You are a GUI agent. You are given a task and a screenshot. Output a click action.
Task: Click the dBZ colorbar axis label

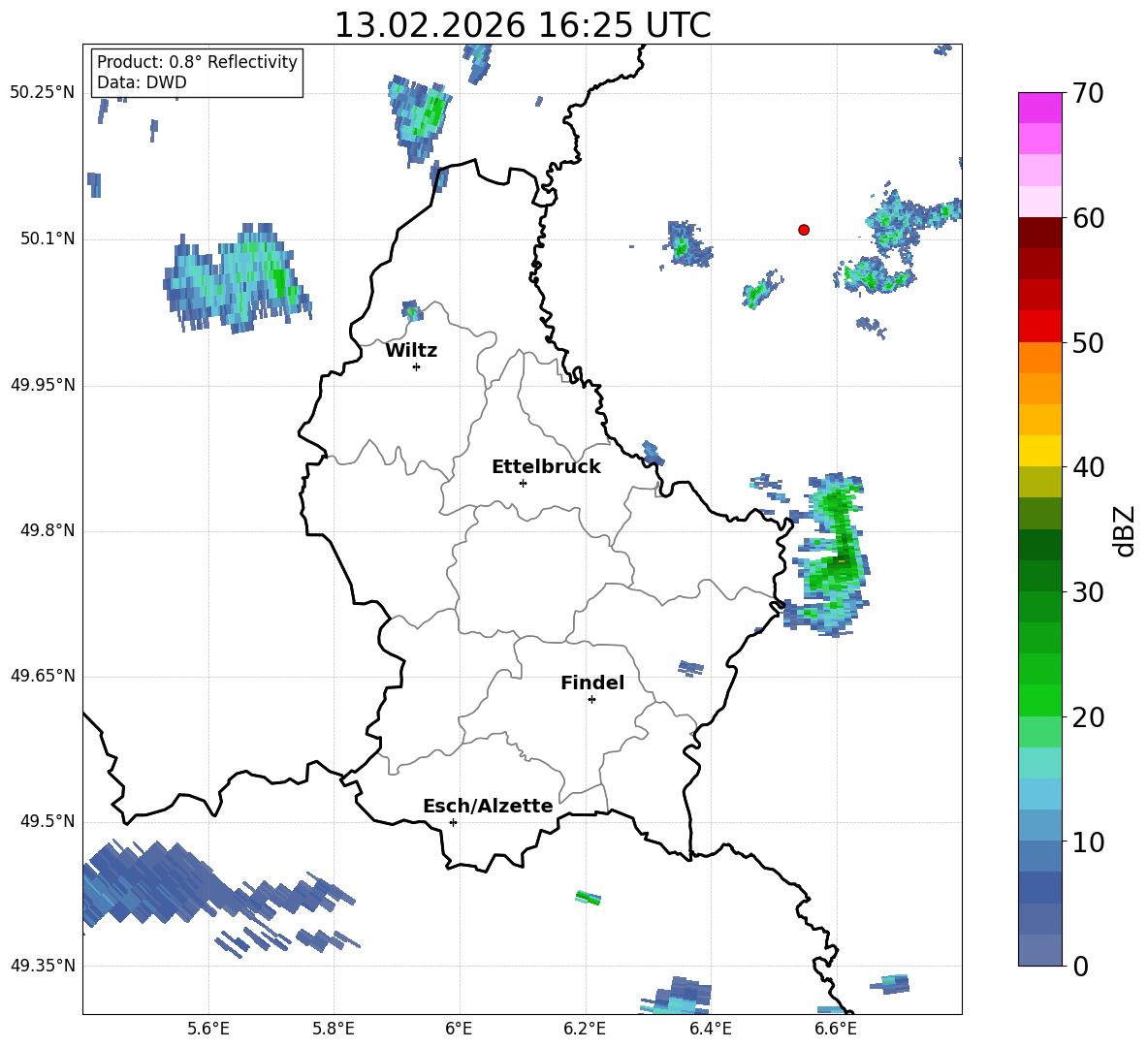(1125, 530)
